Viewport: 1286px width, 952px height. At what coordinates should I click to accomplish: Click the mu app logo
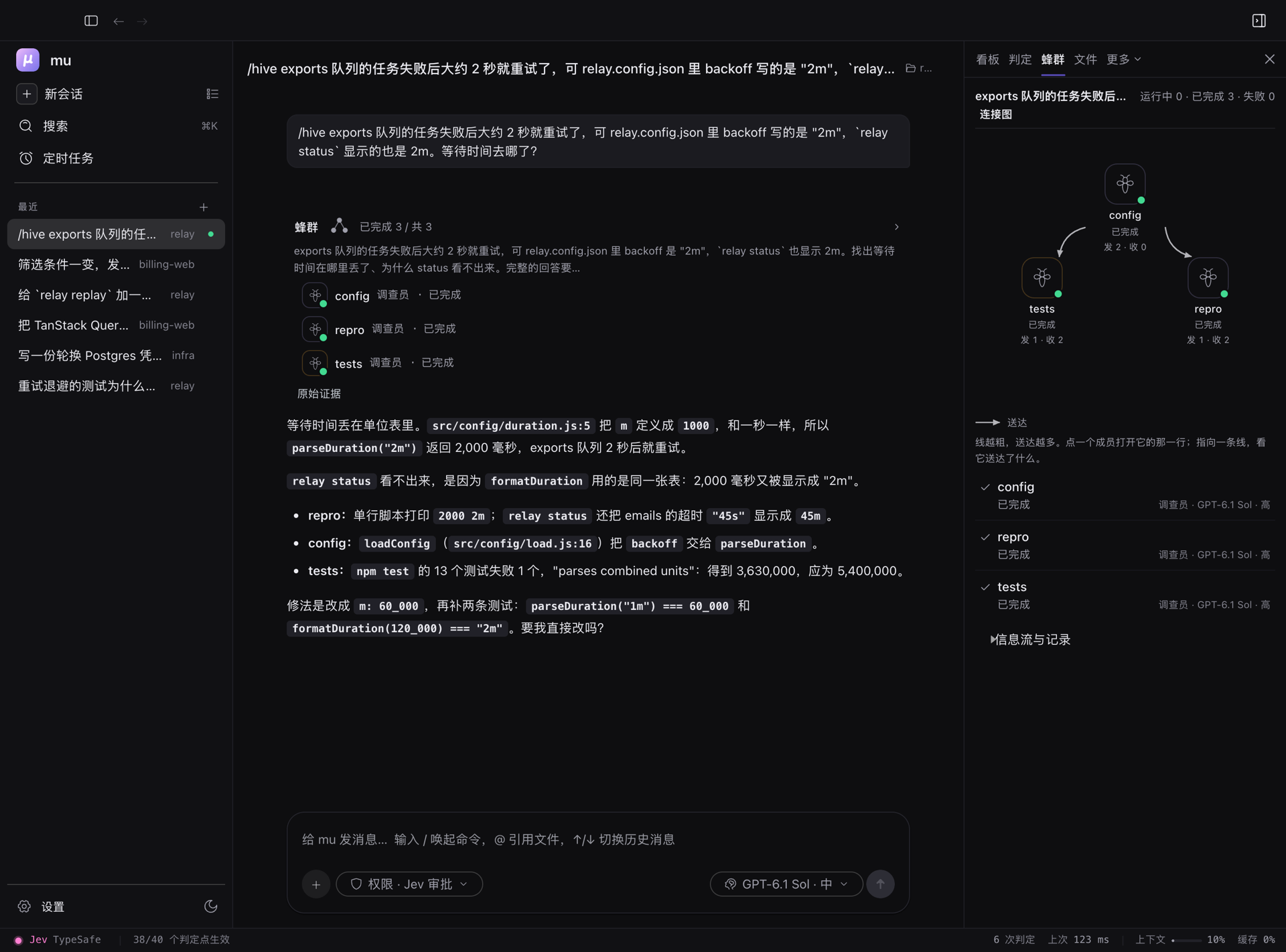(27, 60)
